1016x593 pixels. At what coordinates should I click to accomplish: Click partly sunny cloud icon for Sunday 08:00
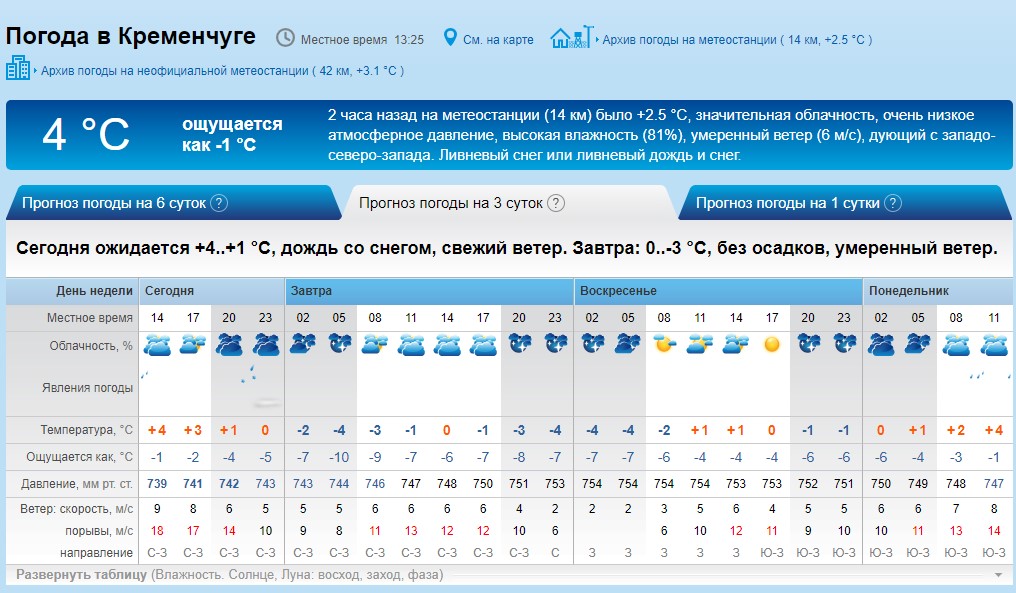click(664, 345)
